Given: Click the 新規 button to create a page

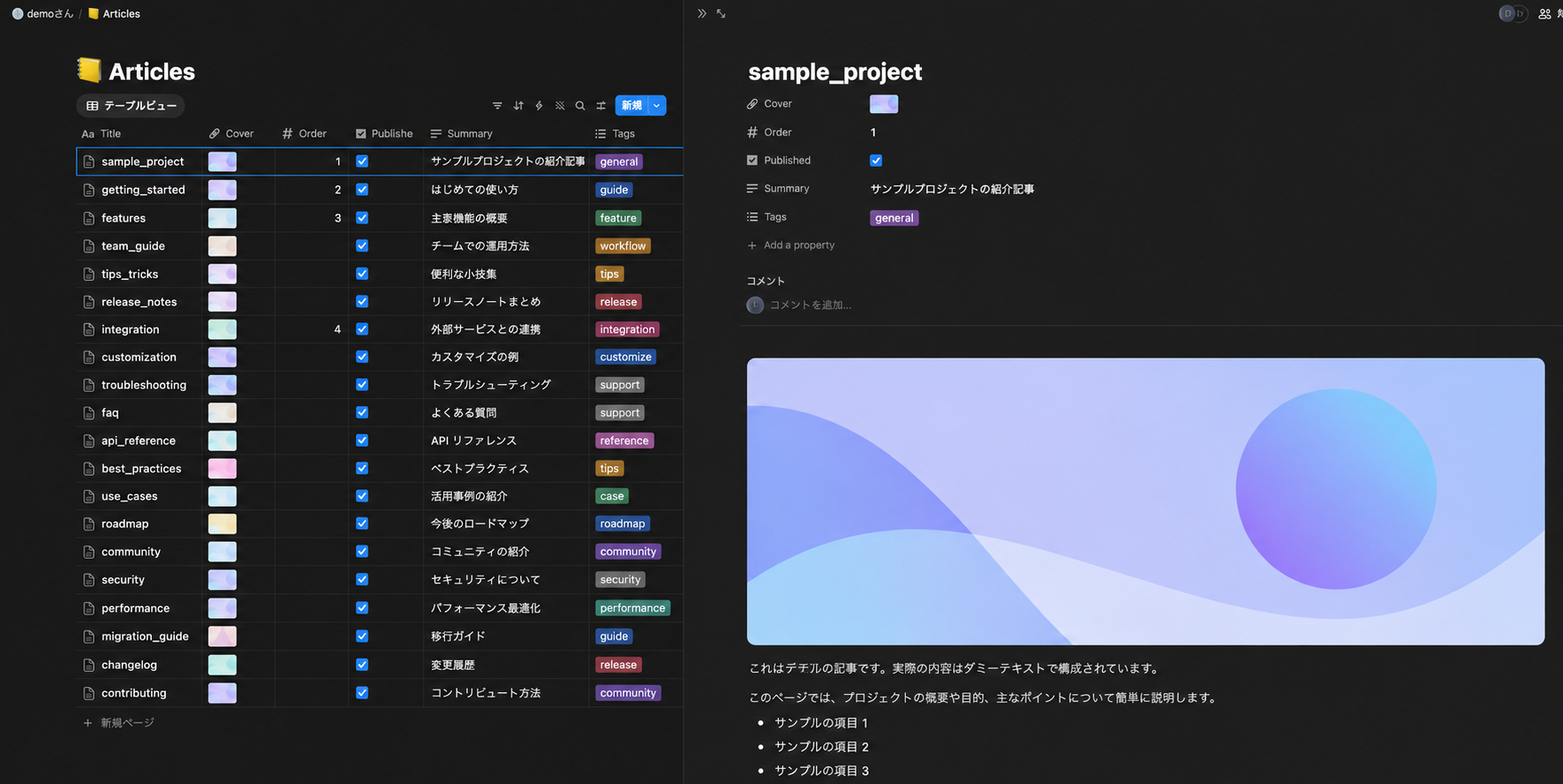Looking at the screenshot, I should 631,106.
